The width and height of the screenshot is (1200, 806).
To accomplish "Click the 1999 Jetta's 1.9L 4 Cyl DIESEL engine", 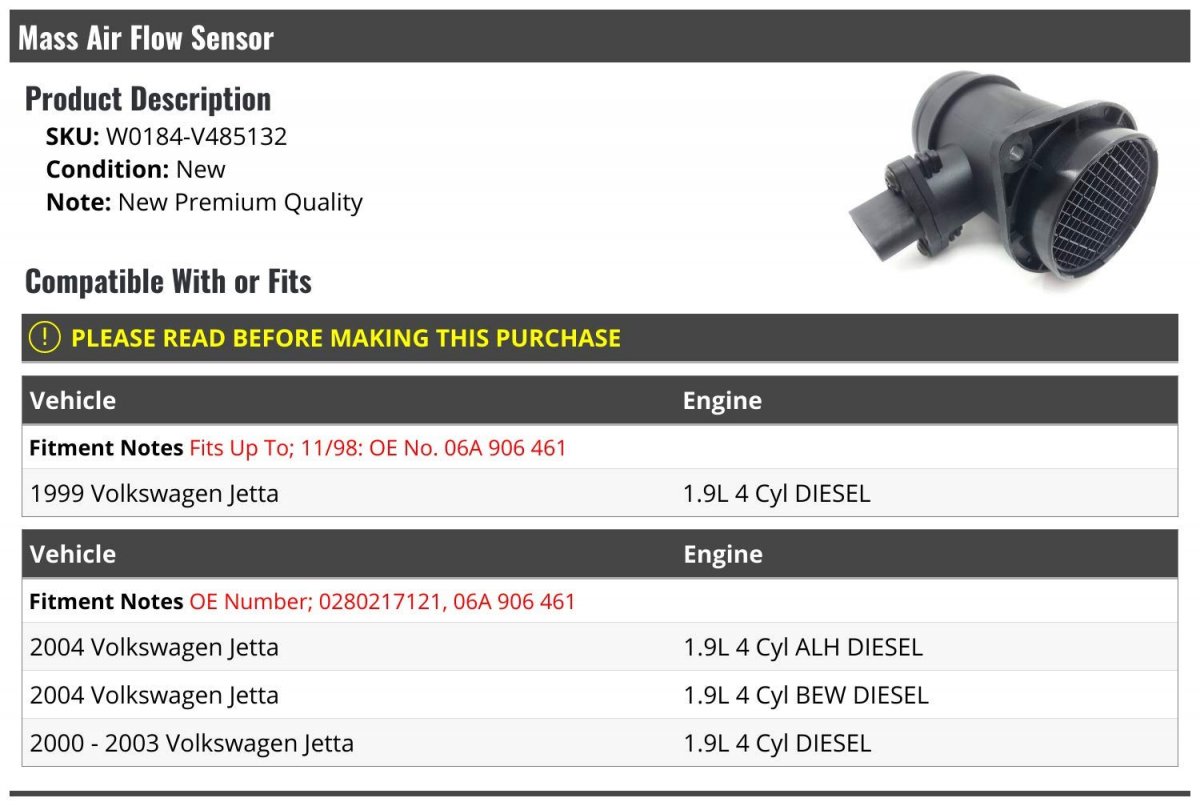I will [x=777, y=493].
